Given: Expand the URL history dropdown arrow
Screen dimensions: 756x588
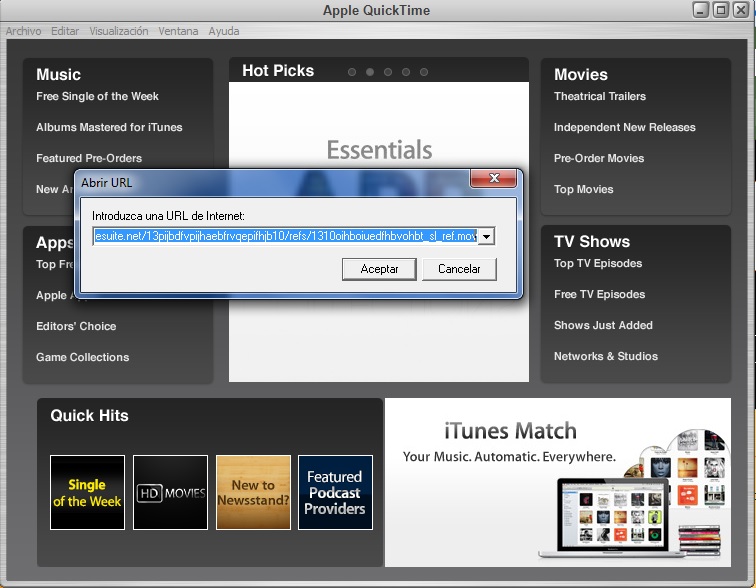Looking at the screenshot, I should coord(486,236).
